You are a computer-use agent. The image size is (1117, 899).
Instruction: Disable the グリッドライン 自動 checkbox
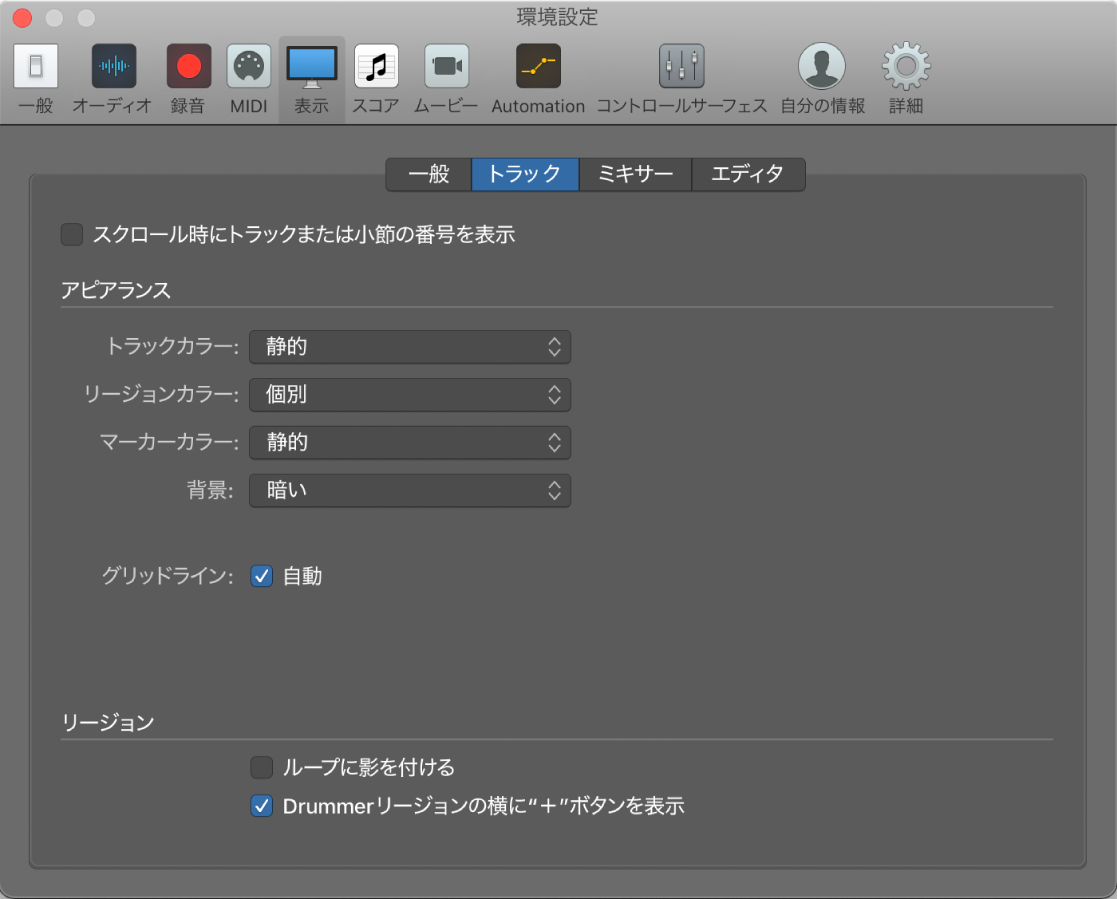tap(261, 575)
